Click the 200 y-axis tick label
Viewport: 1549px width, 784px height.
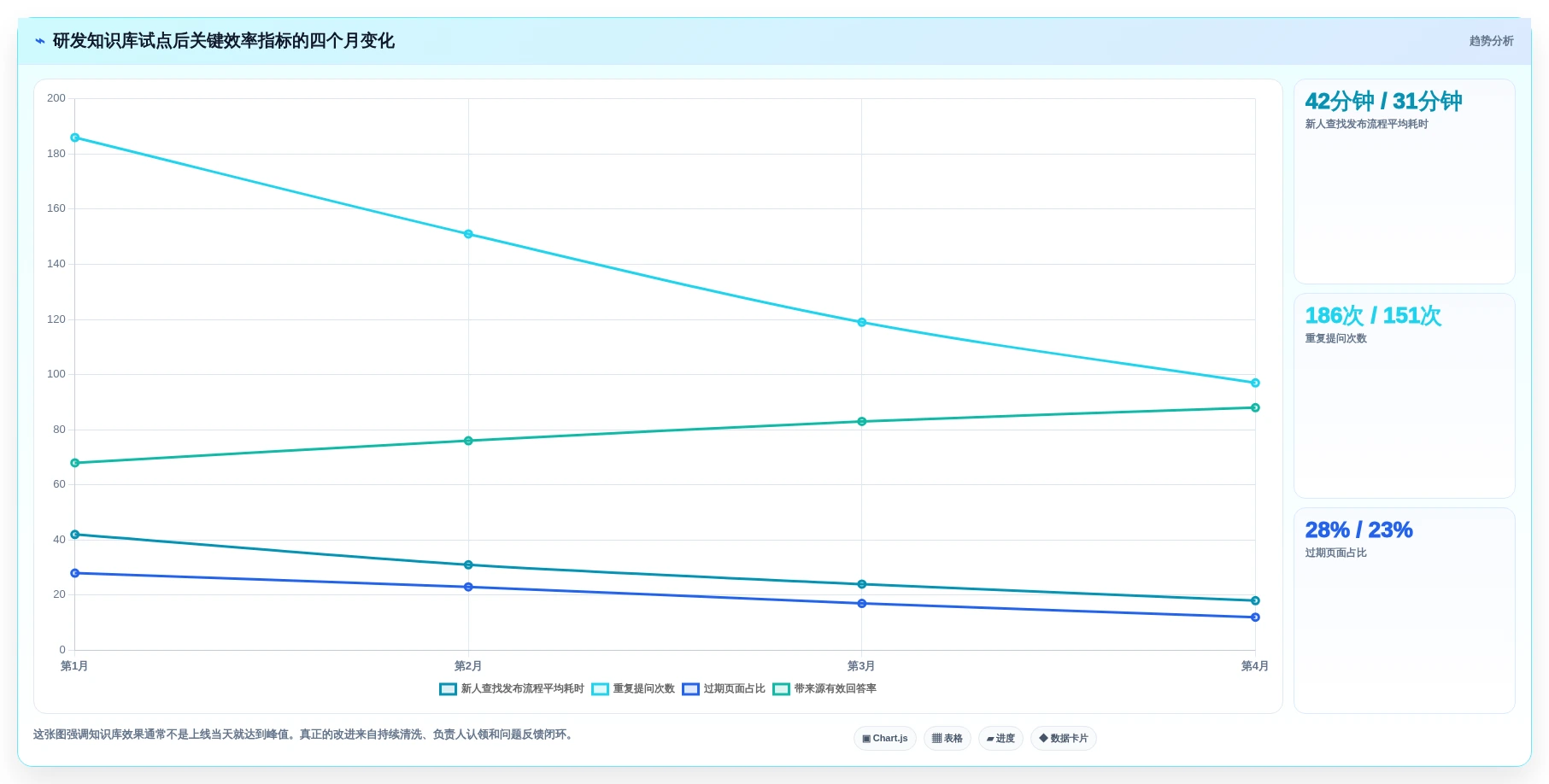coord(56,98)
